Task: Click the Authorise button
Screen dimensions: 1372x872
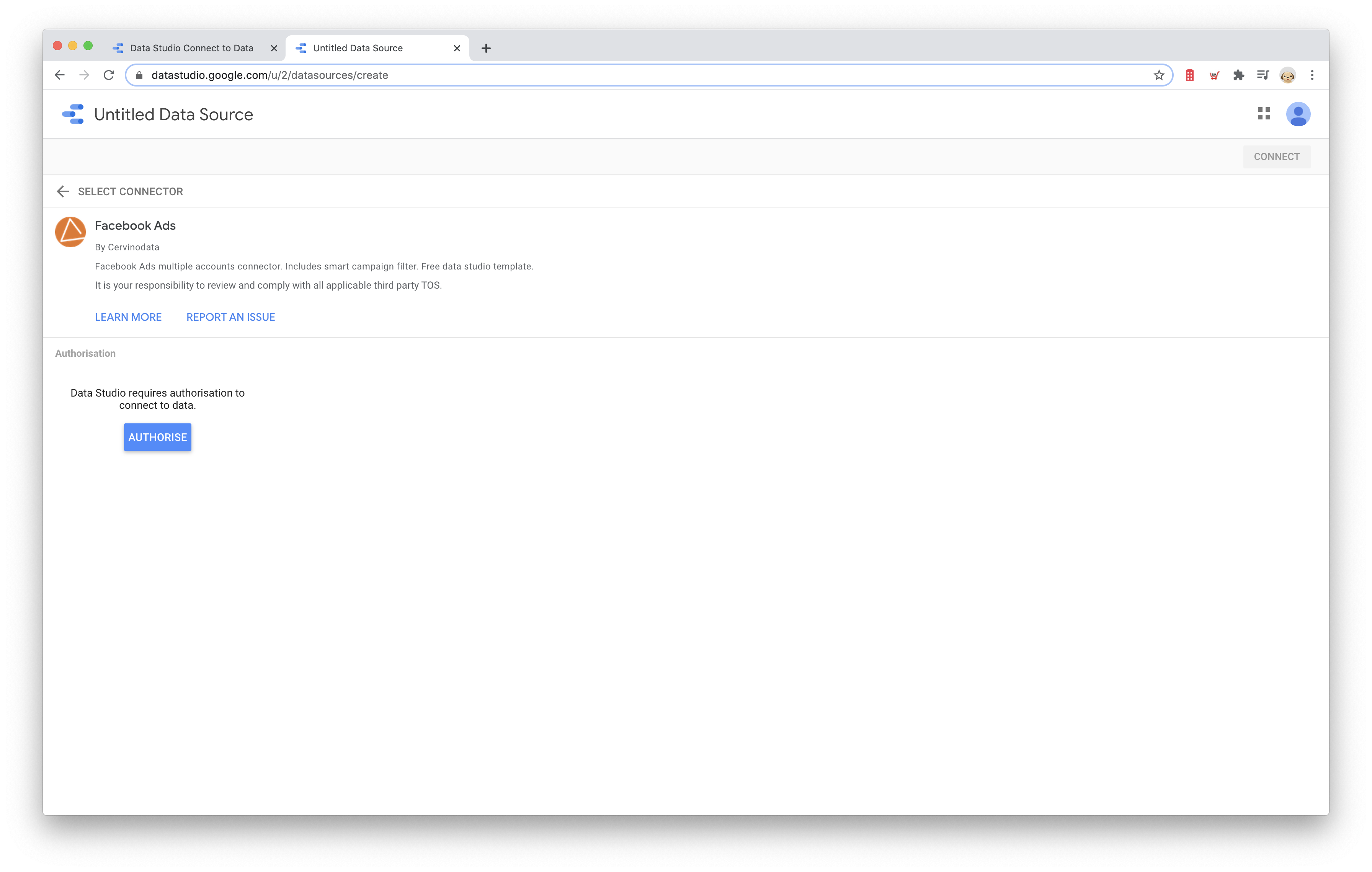Action: (x=158, y=437)
